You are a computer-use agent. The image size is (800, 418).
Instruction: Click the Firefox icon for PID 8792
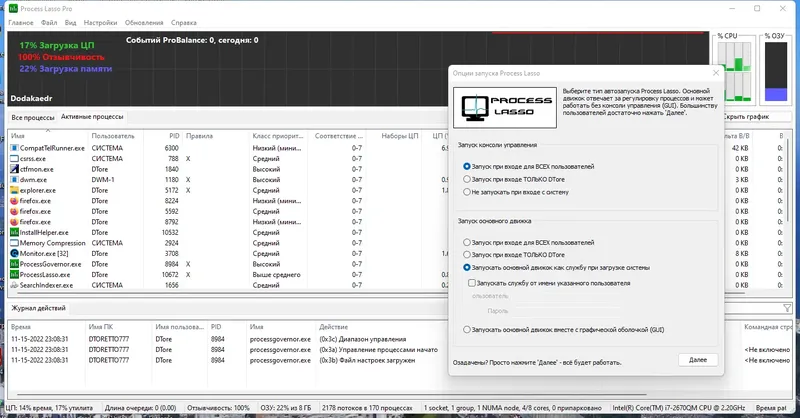click(x=14, y=222)
